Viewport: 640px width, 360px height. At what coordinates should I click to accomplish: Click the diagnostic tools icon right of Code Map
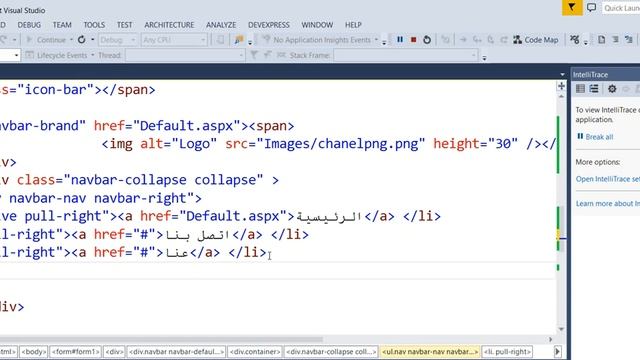(x=575, y=40)
